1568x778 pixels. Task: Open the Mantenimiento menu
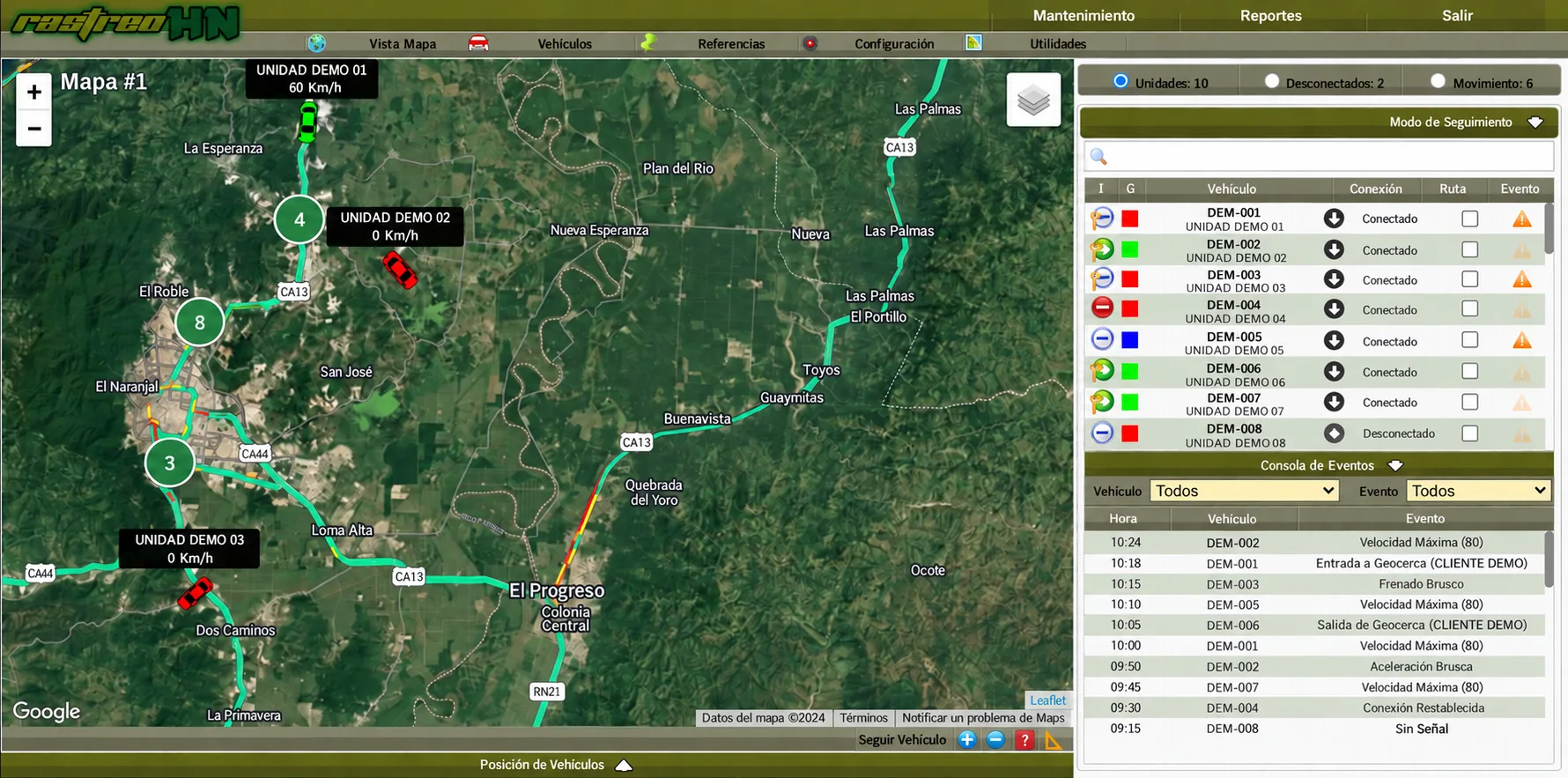point(1084,16)
